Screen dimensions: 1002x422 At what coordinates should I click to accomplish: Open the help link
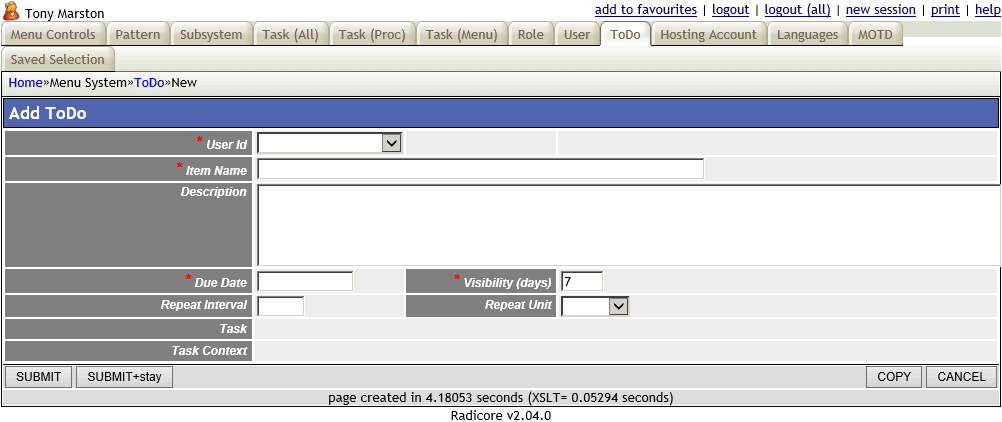pyautogui.click(x=986, y=10)
